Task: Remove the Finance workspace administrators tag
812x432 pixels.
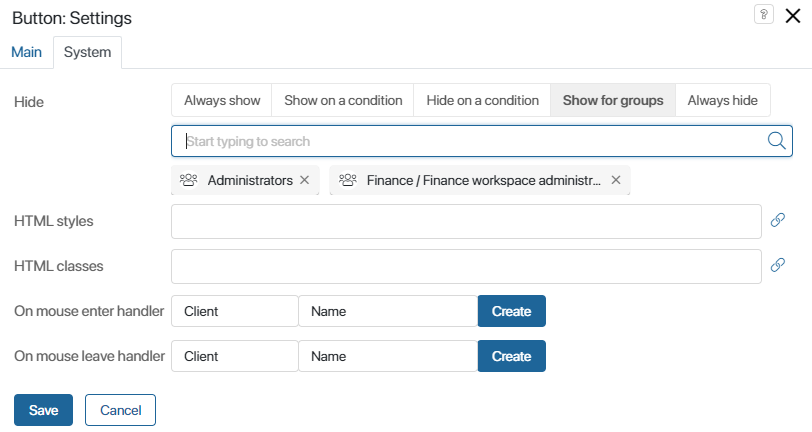Action: pyautogui.click(x=616, y=181)
